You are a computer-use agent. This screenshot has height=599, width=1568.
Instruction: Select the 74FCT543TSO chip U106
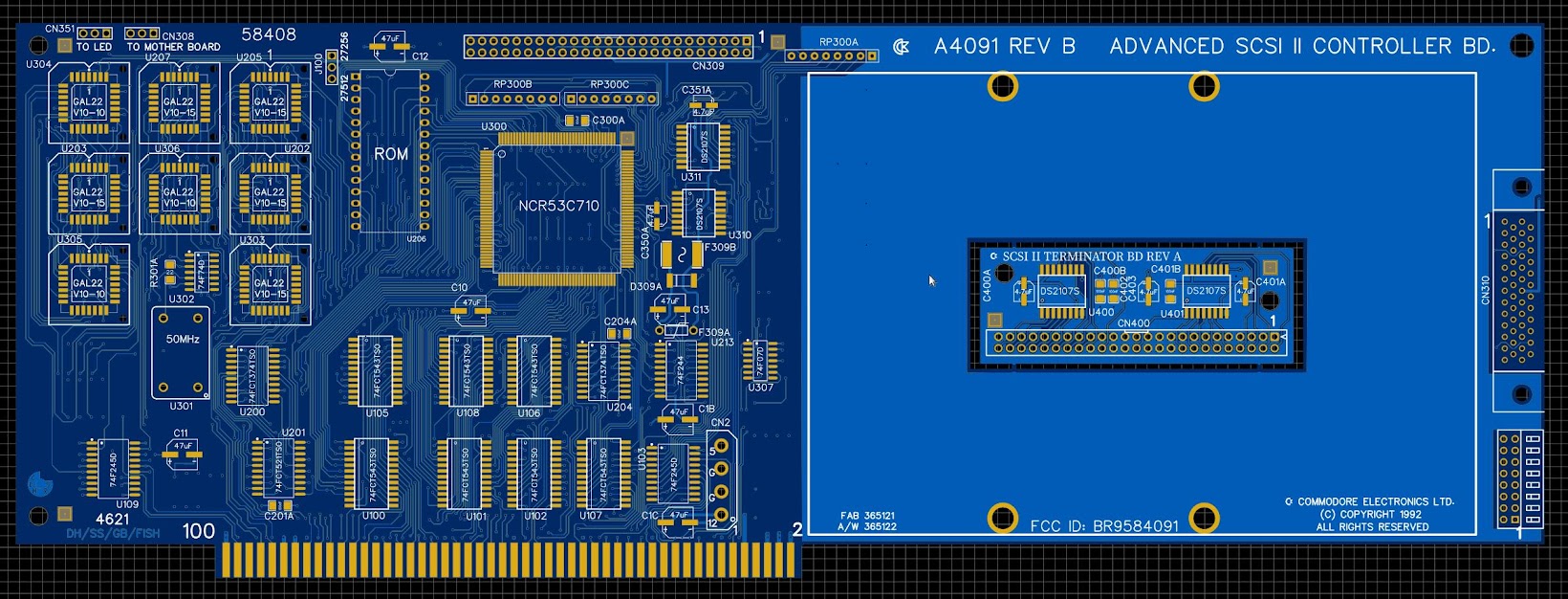pos(534,371)
